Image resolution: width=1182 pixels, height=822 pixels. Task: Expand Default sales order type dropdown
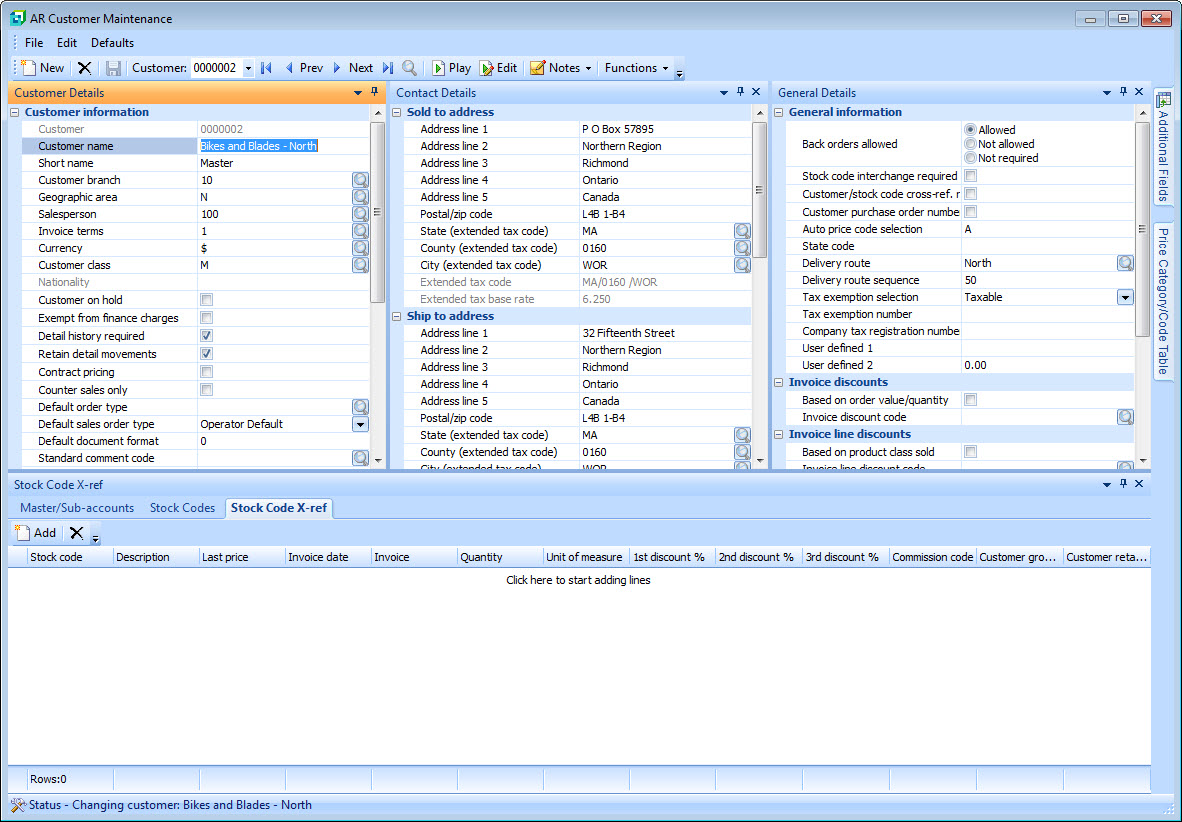[x=360, y=424]
